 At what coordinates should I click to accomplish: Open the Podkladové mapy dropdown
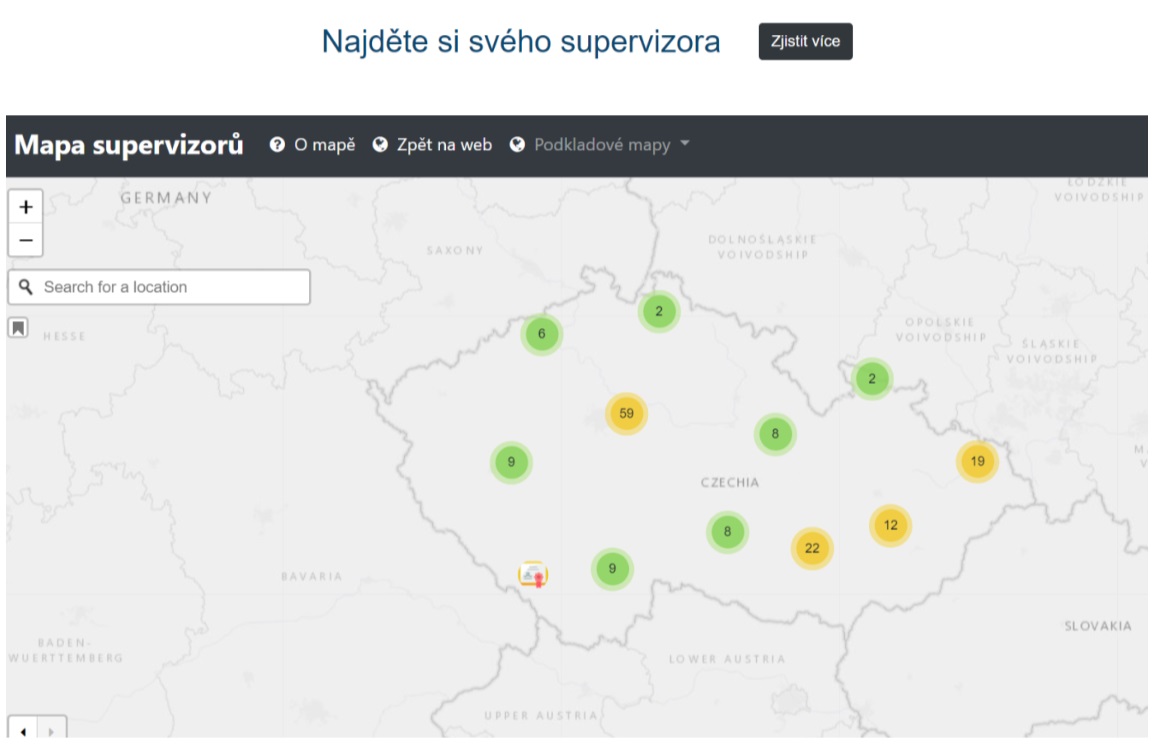tap(600, 145)
